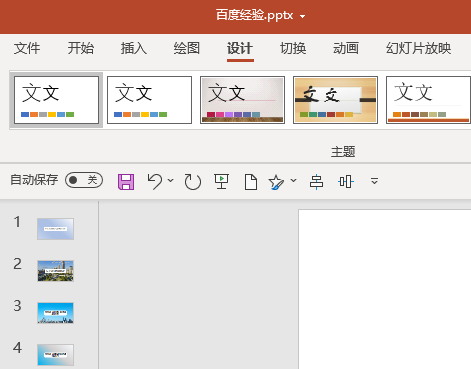Image resolution: width=471 pixels, height=369 pixels.
Task: Click the Redo icon
Action: click(x=193, y=182)
